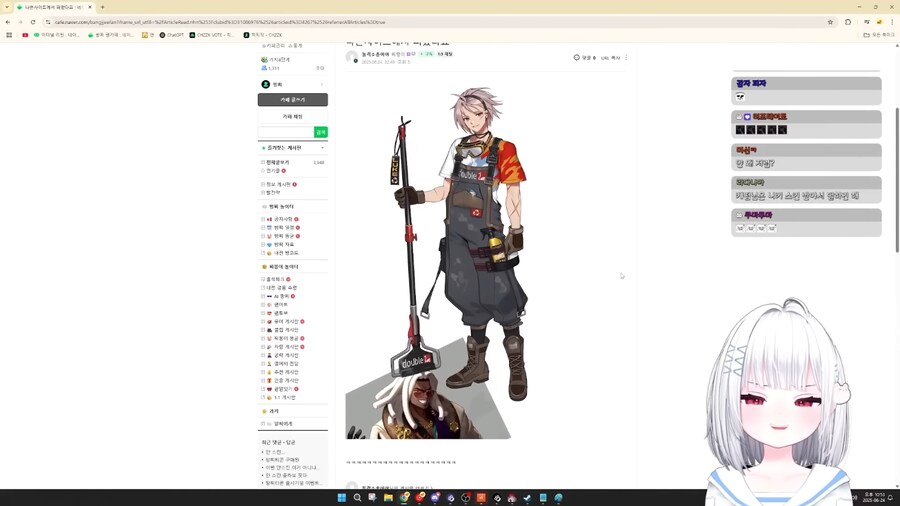Open the 정보 게시판 board
The width and height of the screenshot is (900, 506).
tap(279, 184)
